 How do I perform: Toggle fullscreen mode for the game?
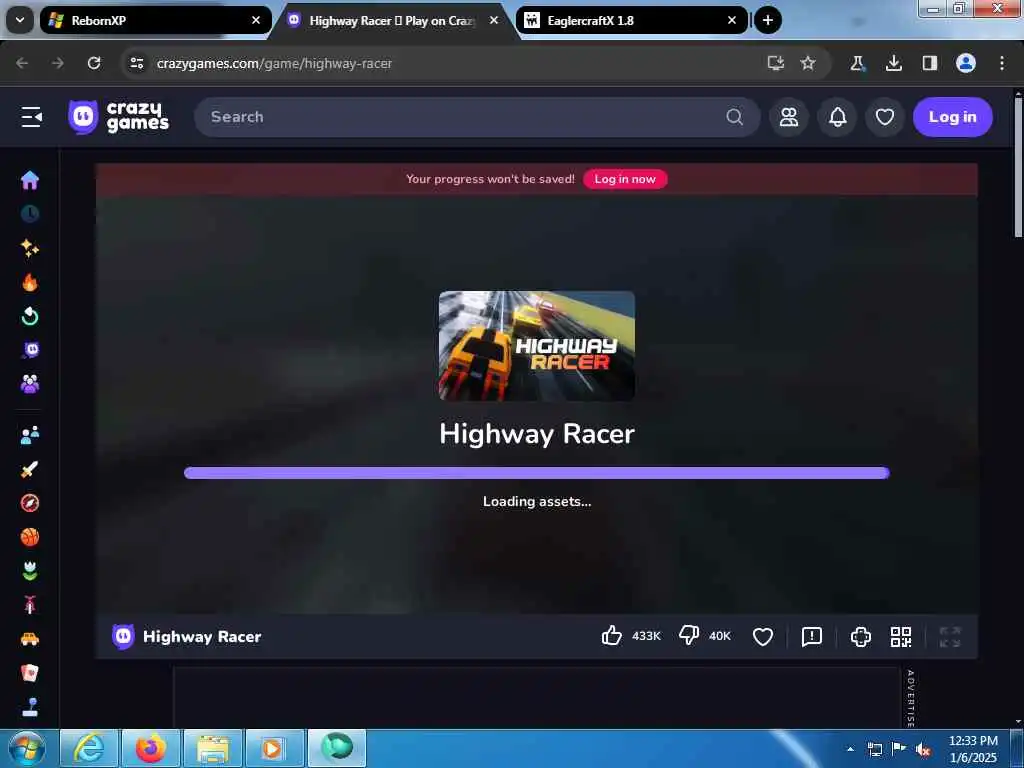(950, 636)
